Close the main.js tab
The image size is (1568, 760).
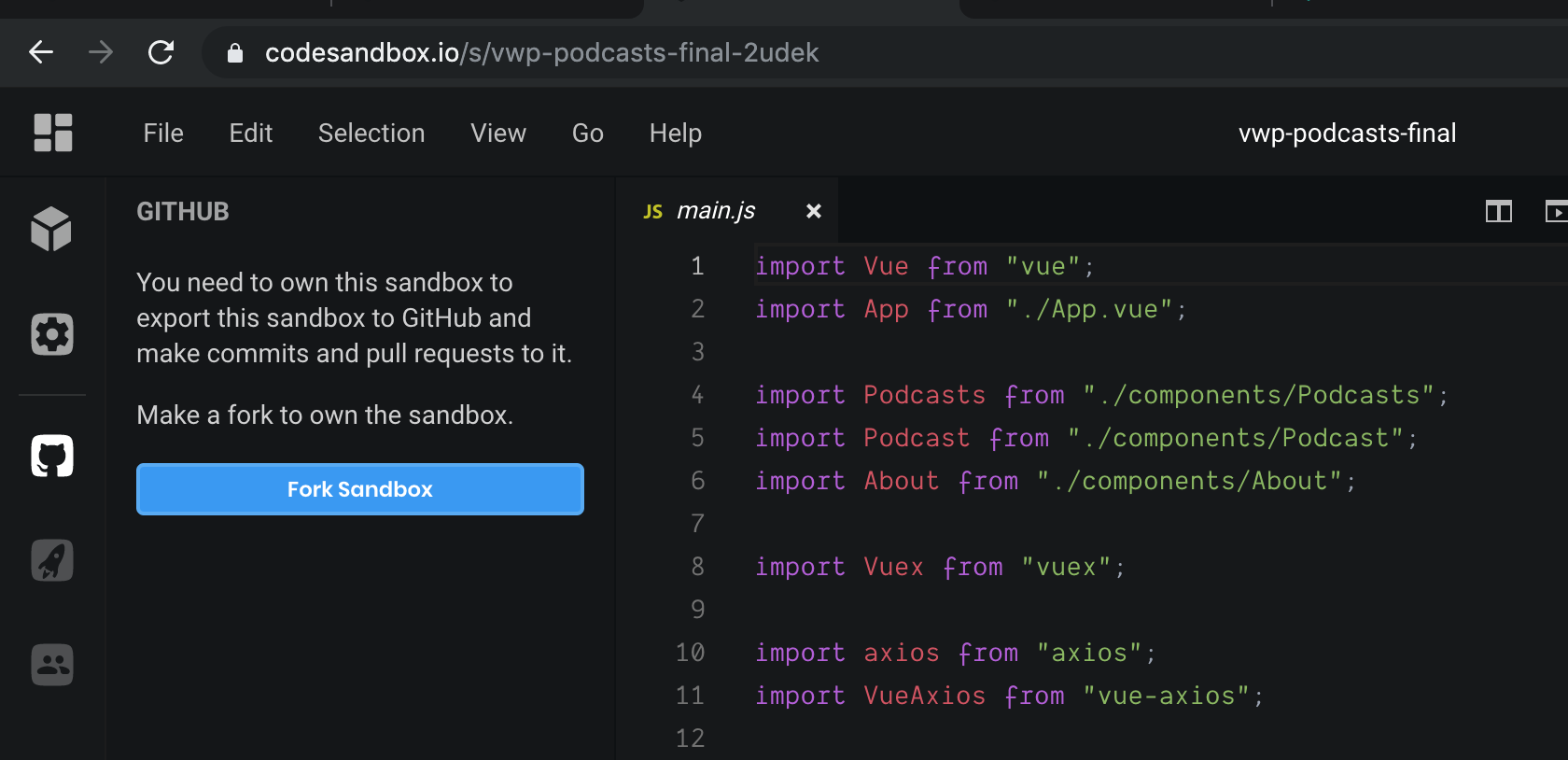point(814,211)
